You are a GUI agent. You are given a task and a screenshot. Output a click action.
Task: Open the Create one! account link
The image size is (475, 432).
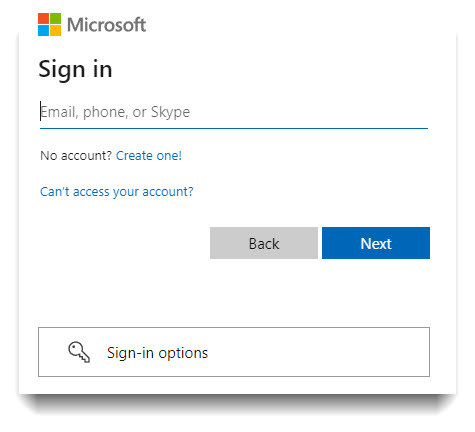point(149,156)
